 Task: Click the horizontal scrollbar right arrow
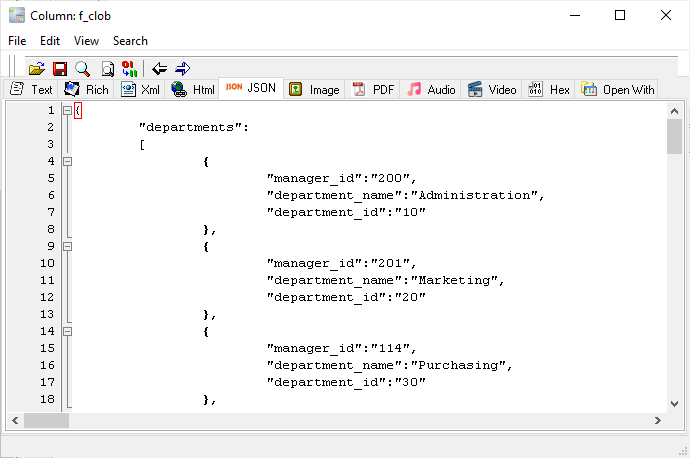[x=657, y=420]
